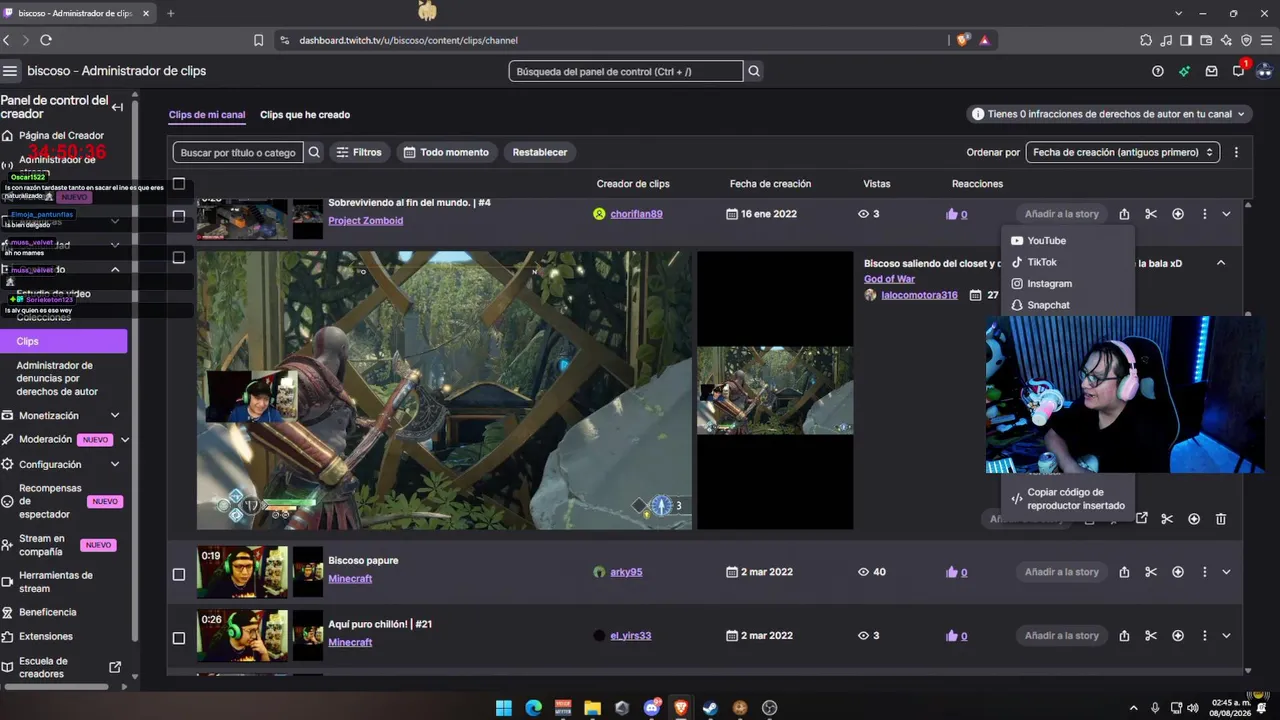Viewport: 1280px width, 720px height.
Task: Expand the Aquí puro chillón clip row
Action: click(x=1226, y=635)
